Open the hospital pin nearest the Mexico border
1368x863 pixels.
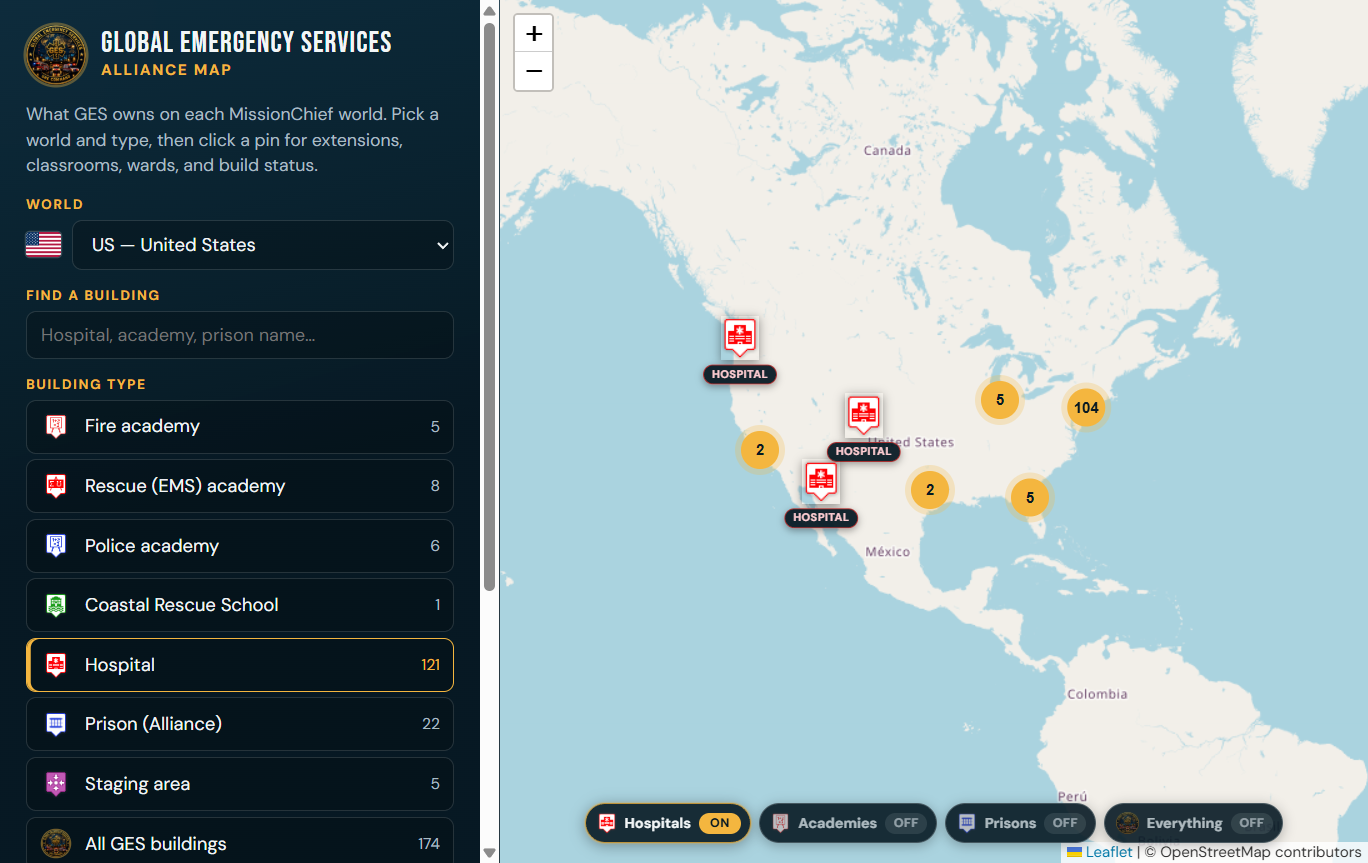tap(821, 481)
